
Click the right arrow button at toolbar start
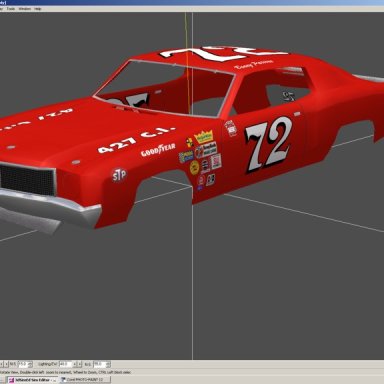click(x=6, y=364)
